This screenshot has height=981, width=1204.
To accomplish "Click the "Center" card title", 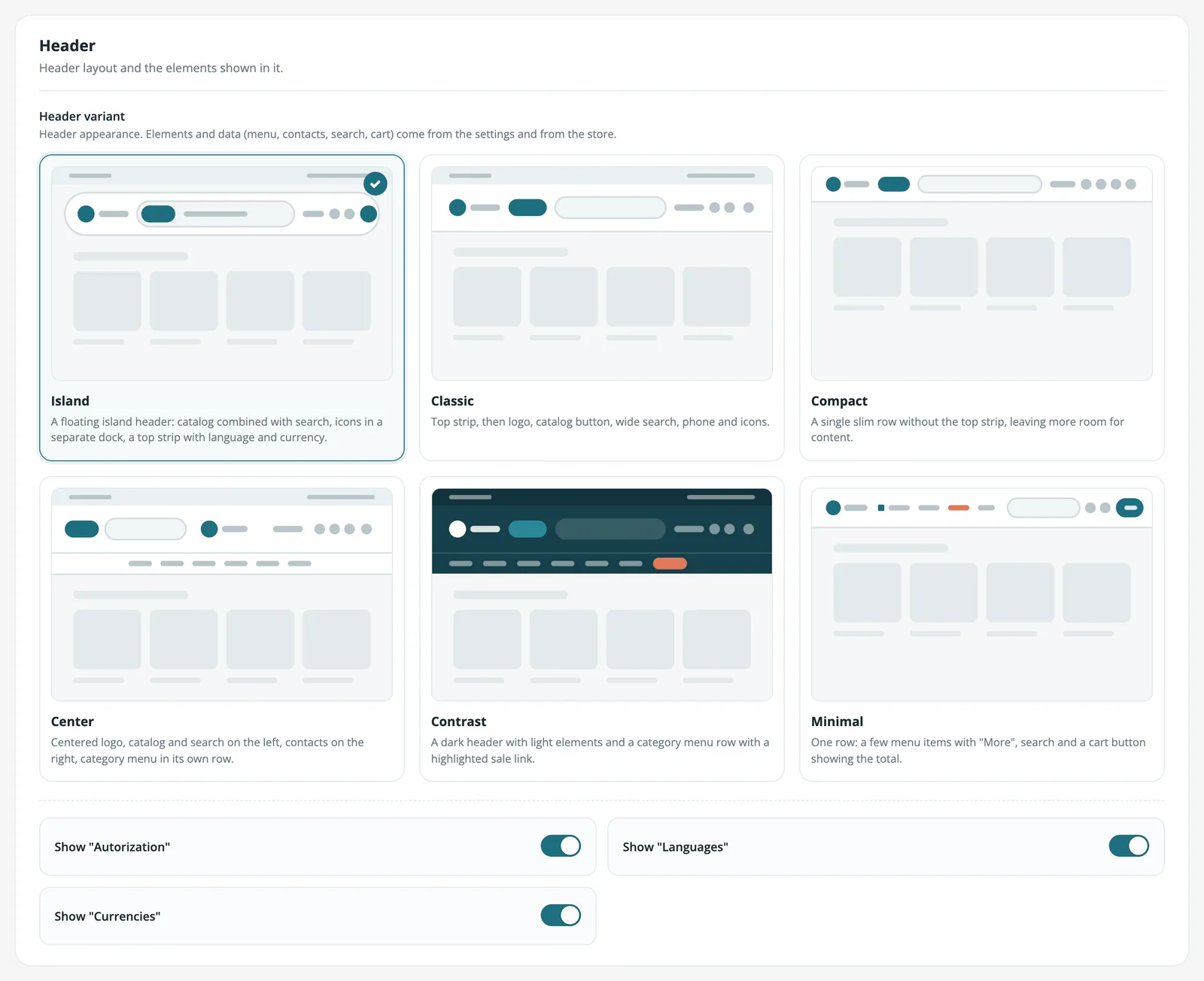I will (x=72, y=721).
